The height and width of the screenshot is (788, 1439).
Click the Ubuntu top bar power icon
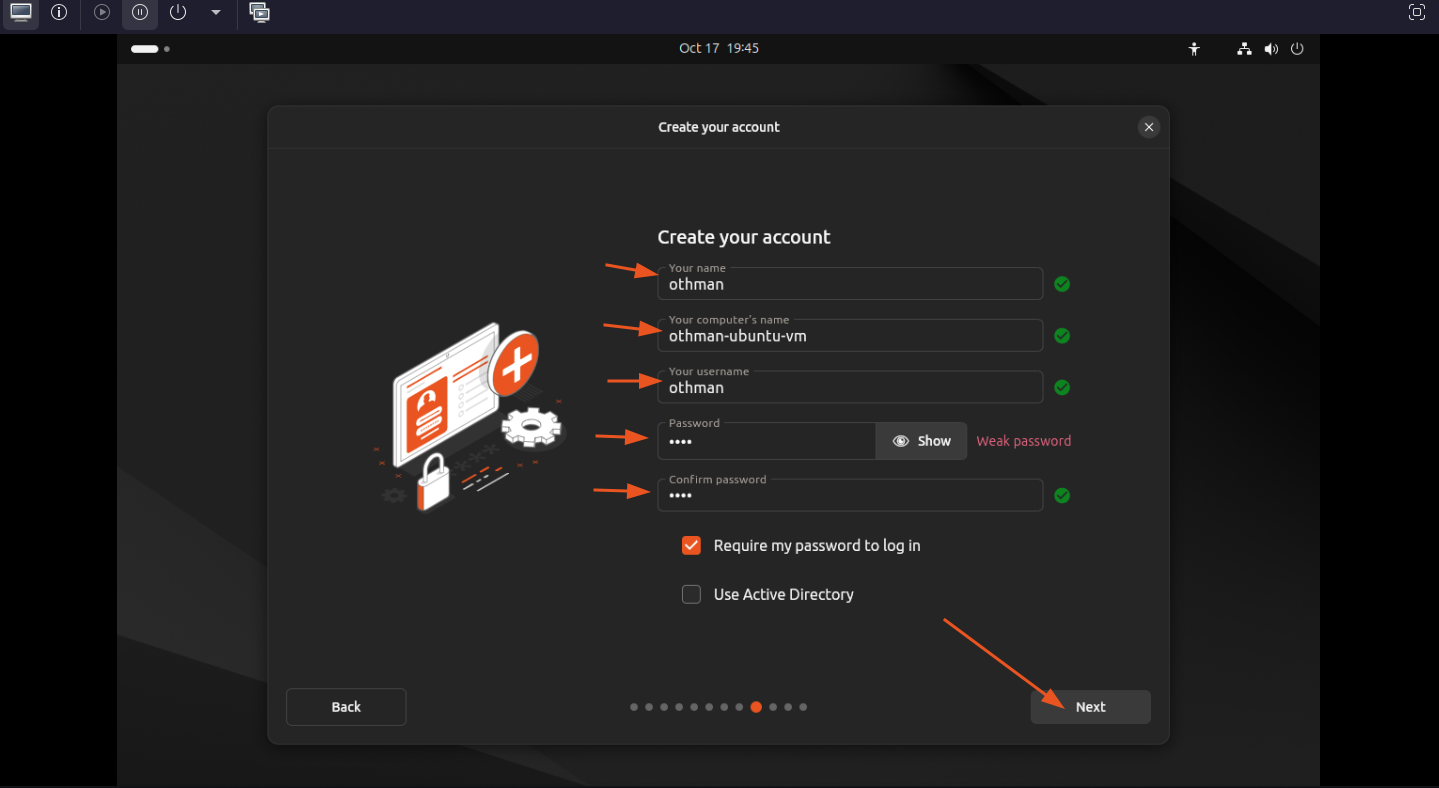click(1298, 49)
